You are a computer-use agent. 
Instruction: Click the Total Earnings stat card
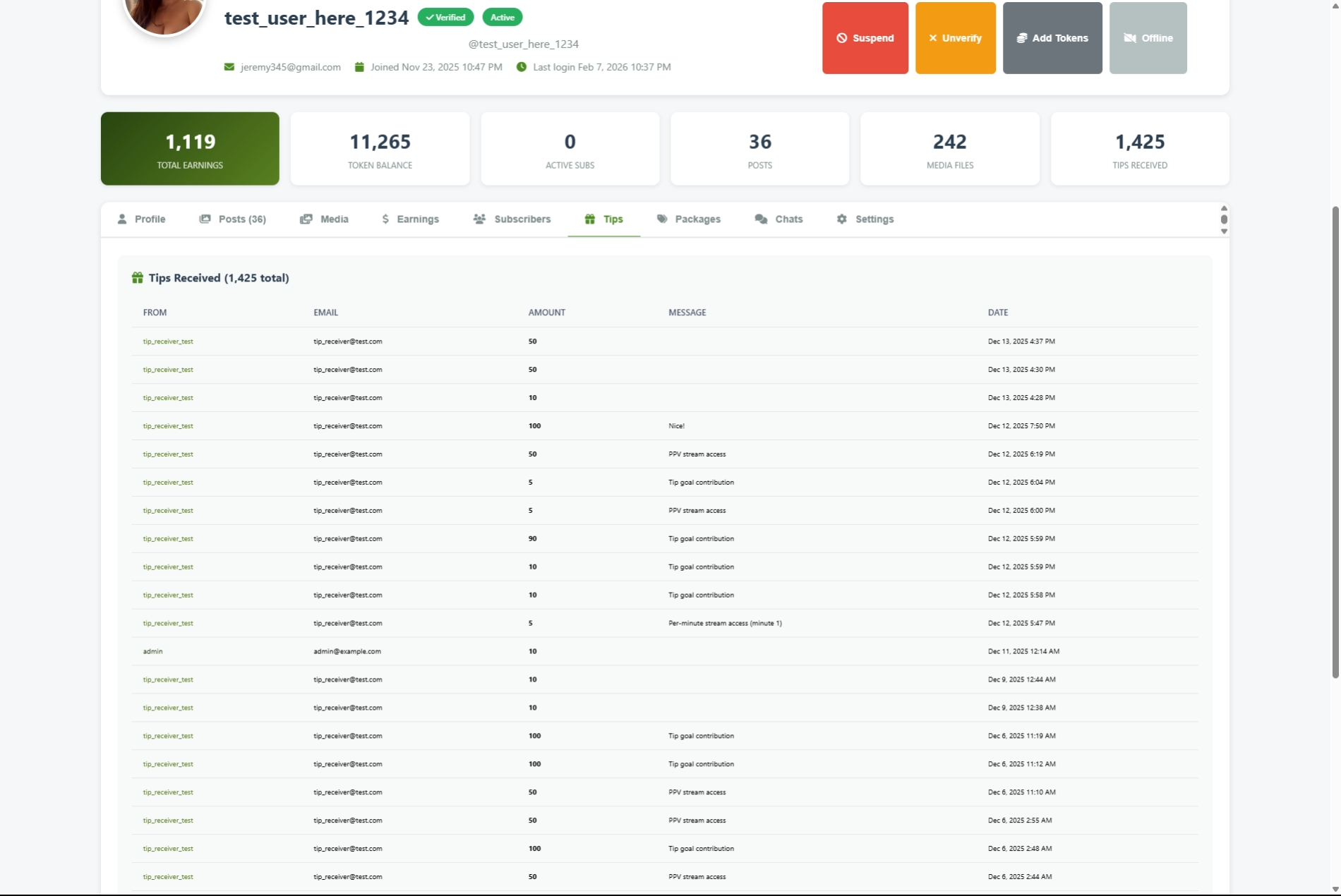(190, 149)
